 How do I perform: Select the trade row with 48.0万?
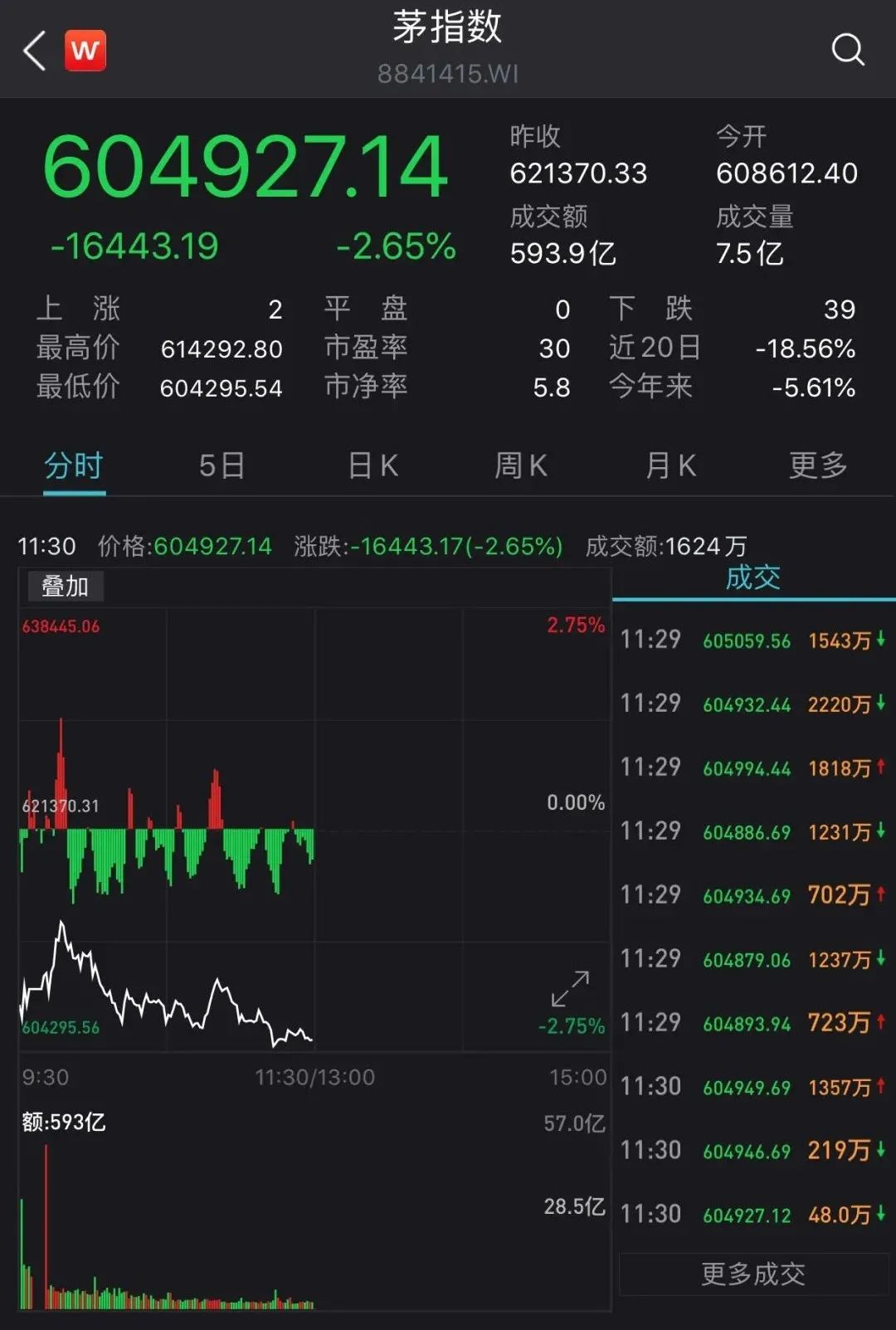(x=753, y=1215)
